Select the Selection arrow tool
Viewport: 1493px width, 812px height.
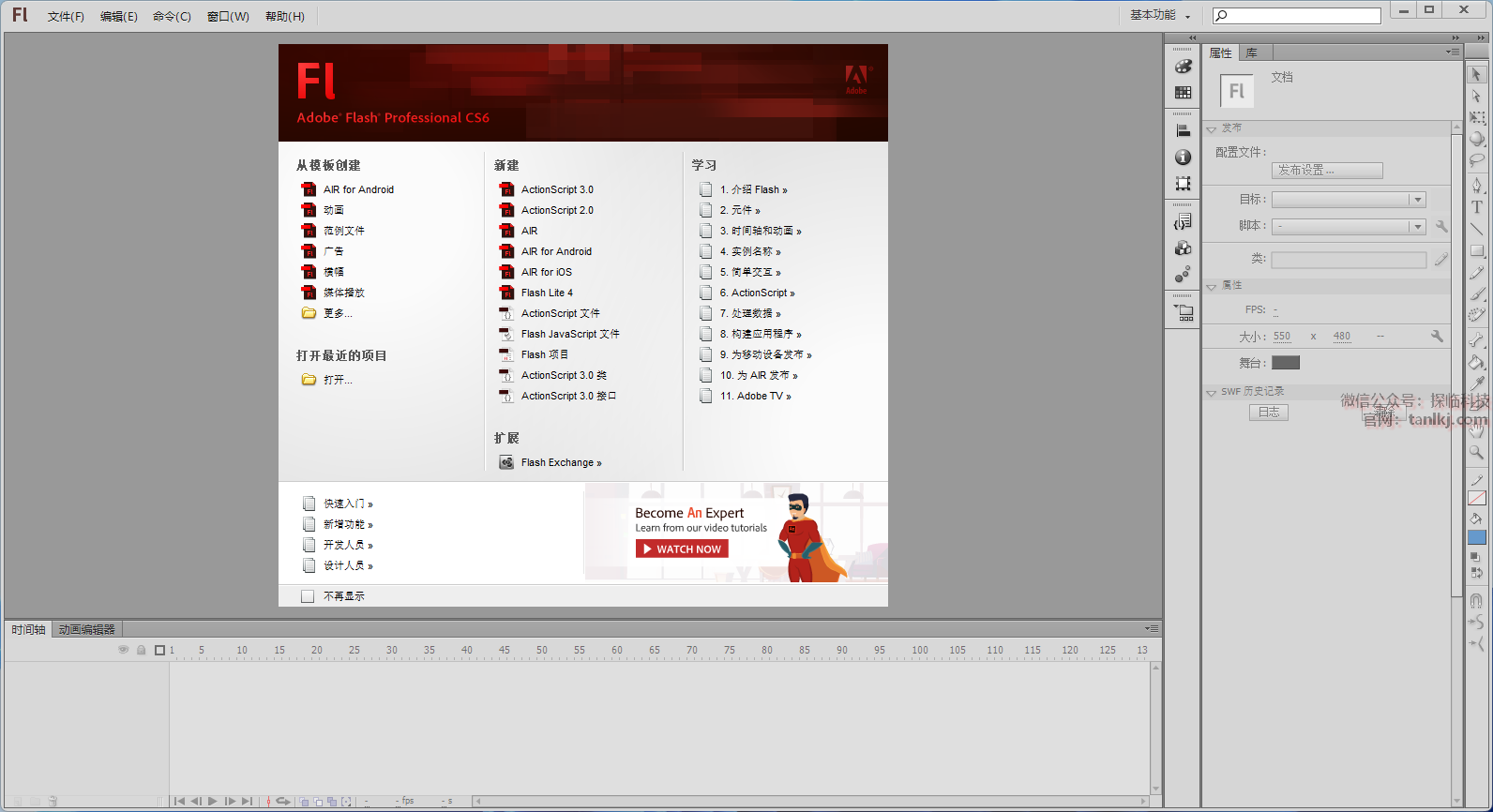[1476, 74]
